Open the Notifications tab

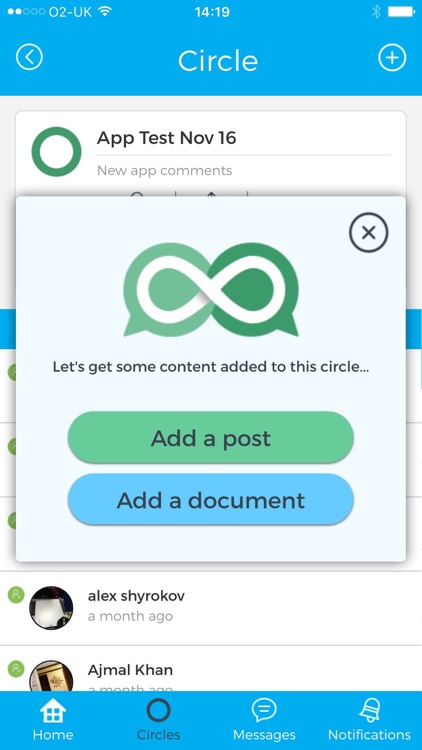click(x=369, y=720)
